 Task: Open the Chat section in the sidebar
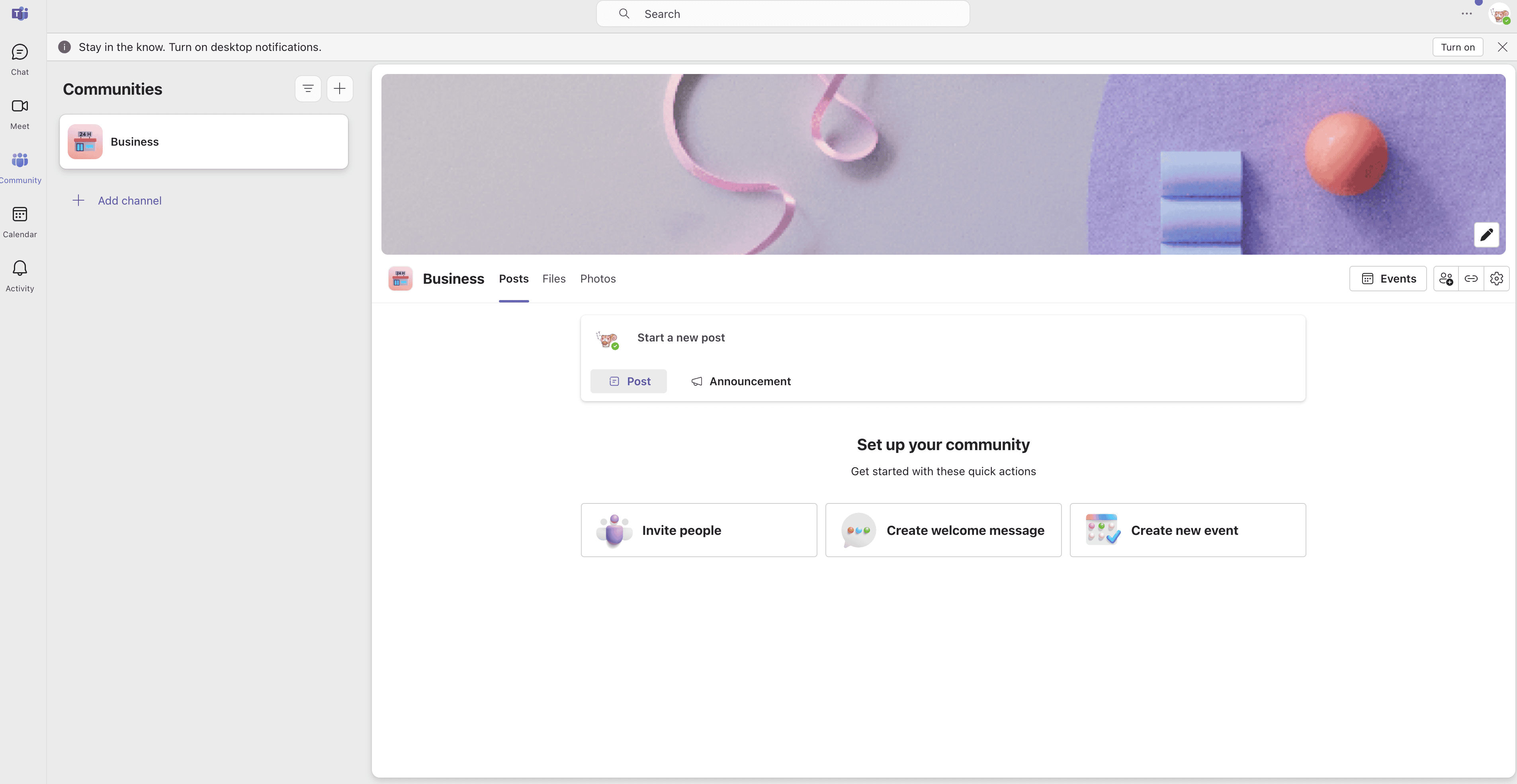click(x=20, y=59)
